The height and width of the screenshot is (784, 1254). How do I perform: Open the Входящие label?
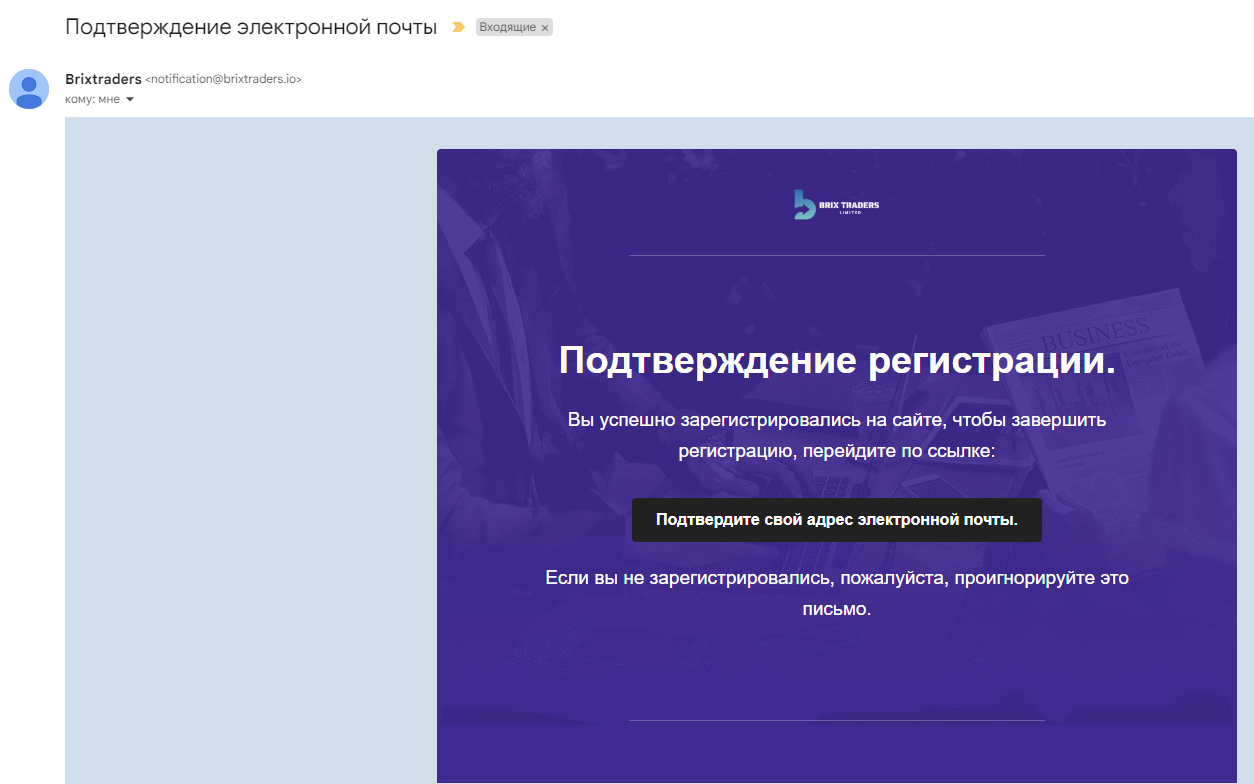507,28
